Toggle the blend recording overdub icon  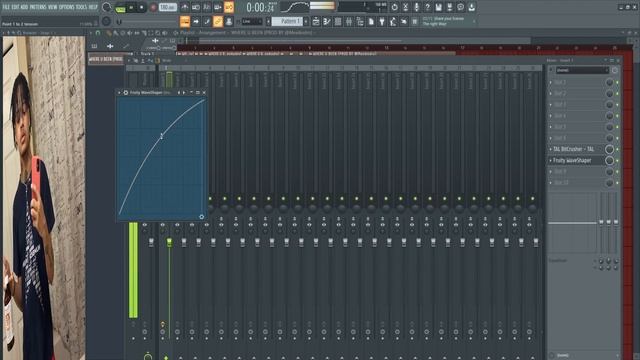point(218,7)
